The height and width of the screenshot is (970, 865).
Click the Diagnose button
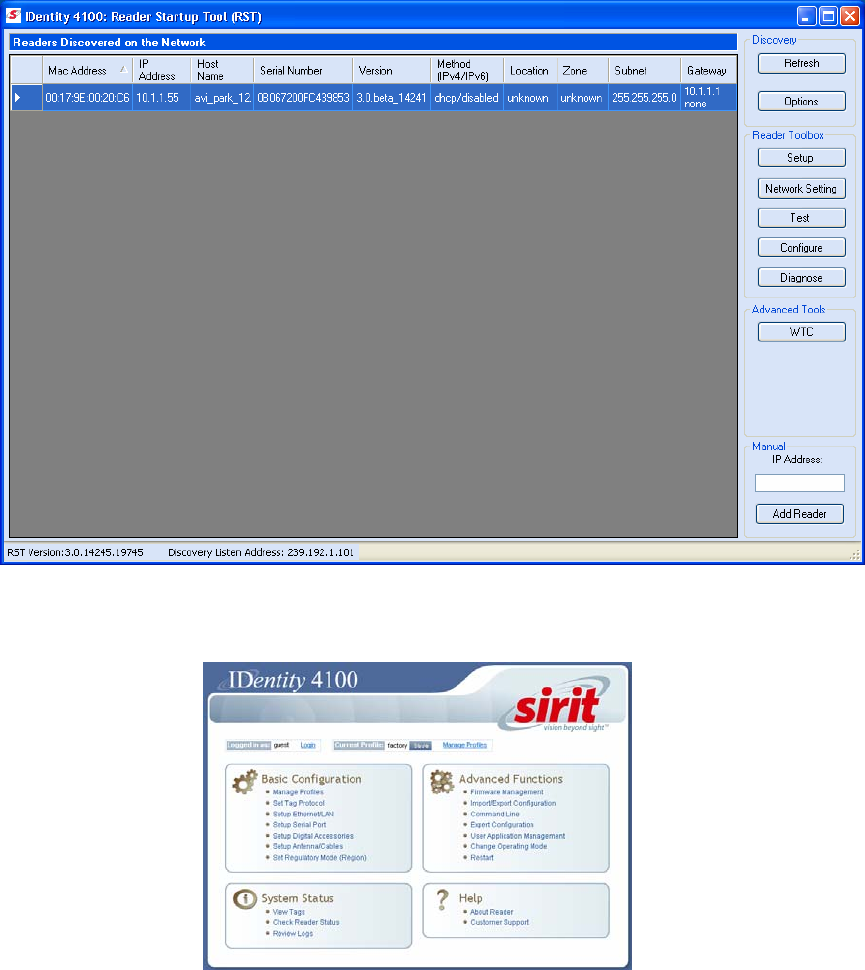point(801,278)
